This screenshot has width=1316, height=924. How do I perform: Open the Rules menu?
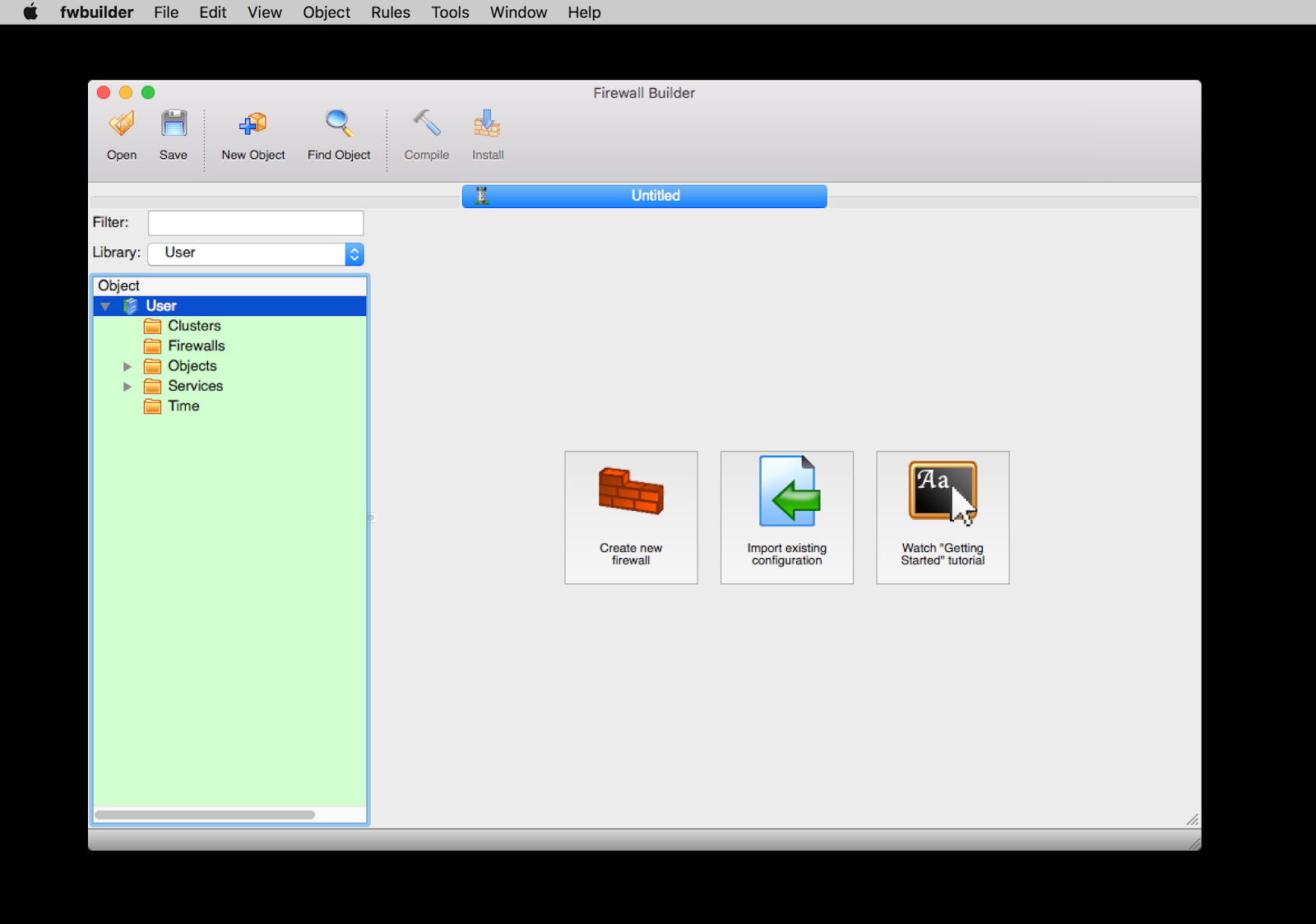pos(390,12)
